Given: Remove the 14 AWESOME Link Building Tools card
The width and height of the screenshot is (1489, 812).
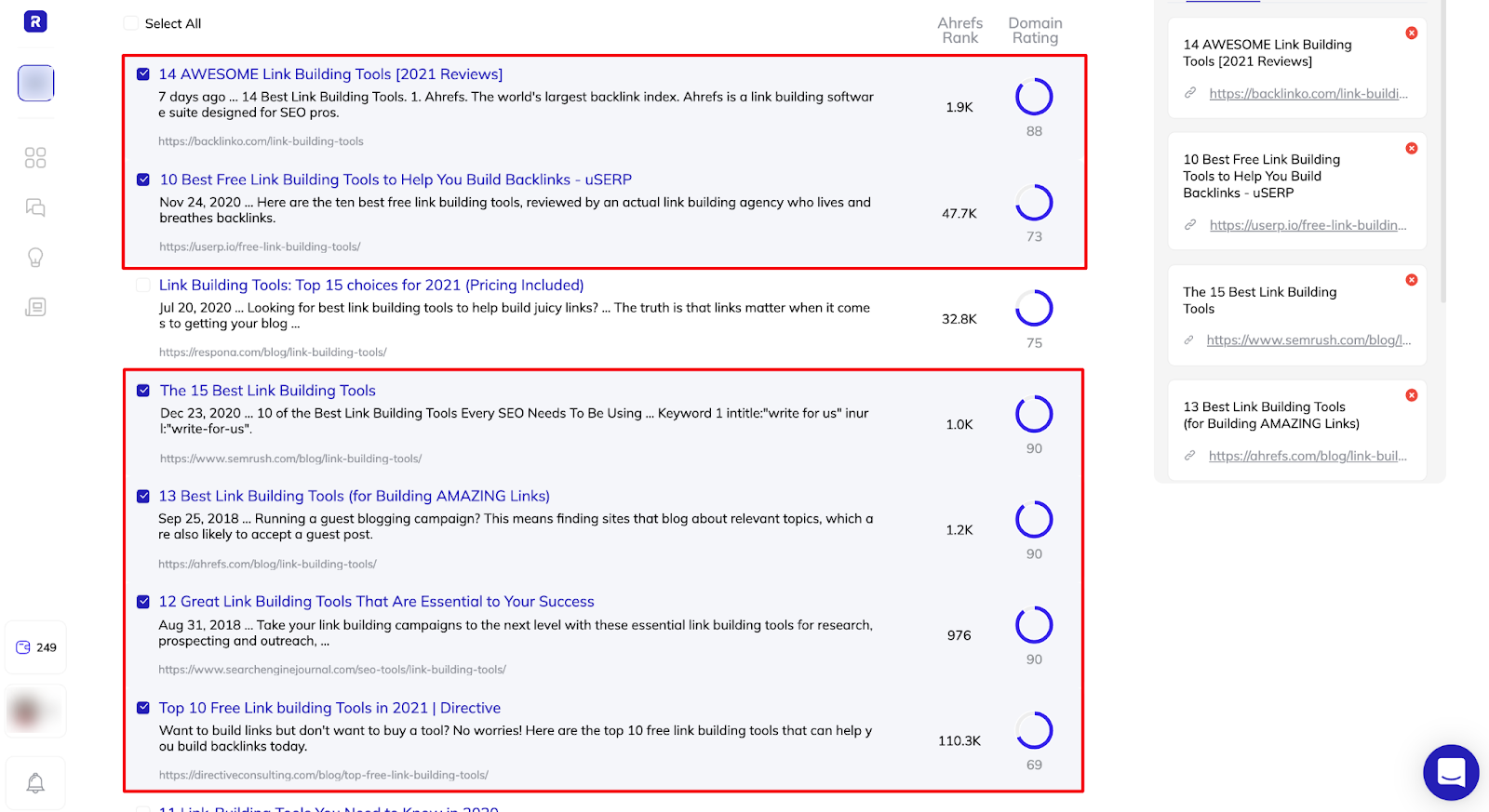Looking at the screenshot, I should coord(1412,33).
